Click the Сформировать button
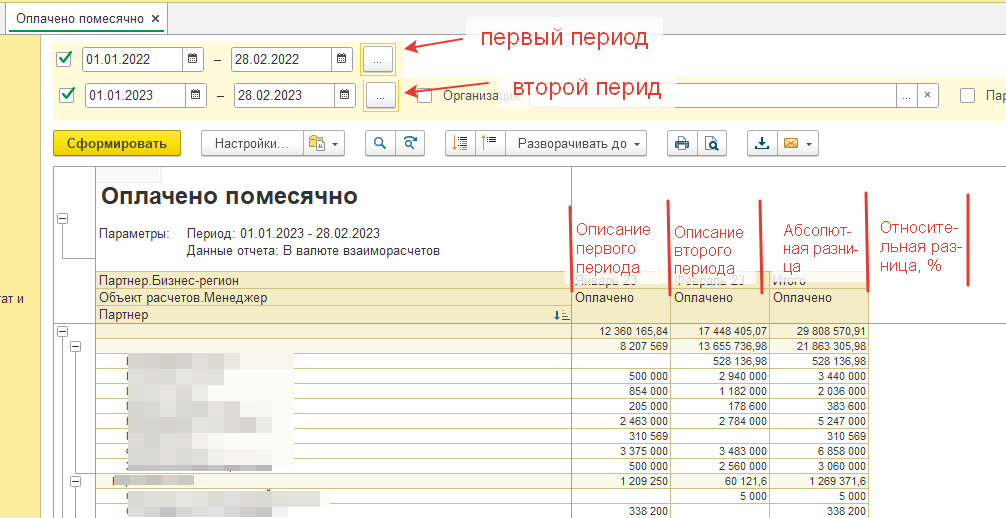1006x518 pixels. pos(116,143)
